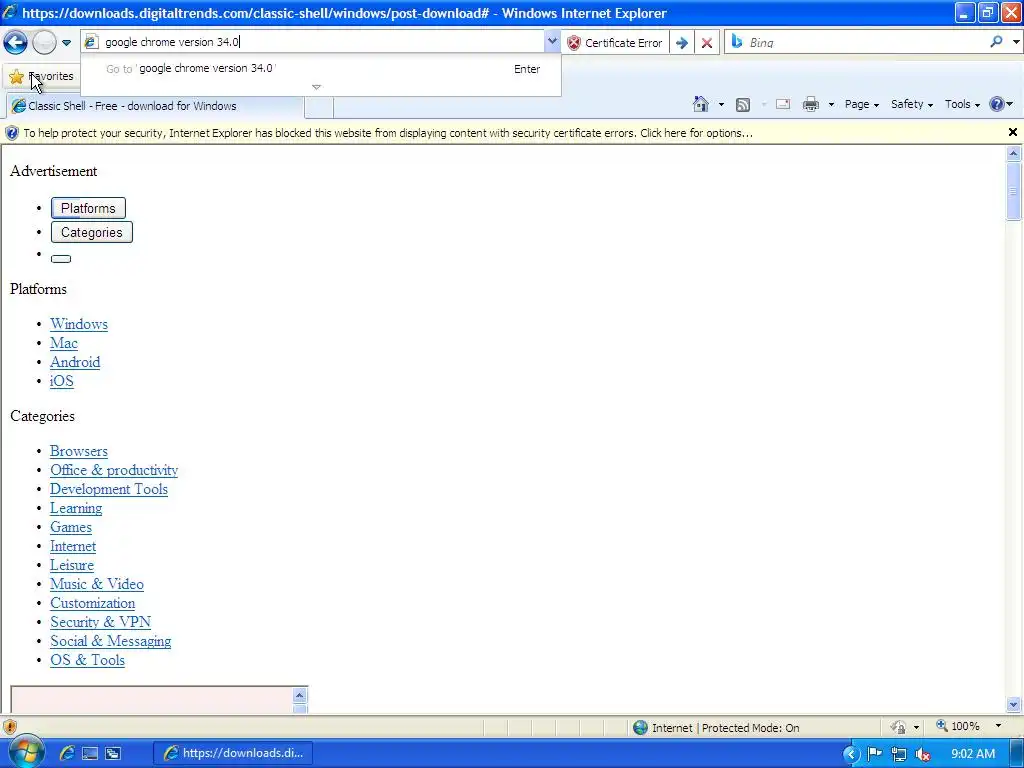
Task: Open a new blank tab
Action: click(319, 107)
